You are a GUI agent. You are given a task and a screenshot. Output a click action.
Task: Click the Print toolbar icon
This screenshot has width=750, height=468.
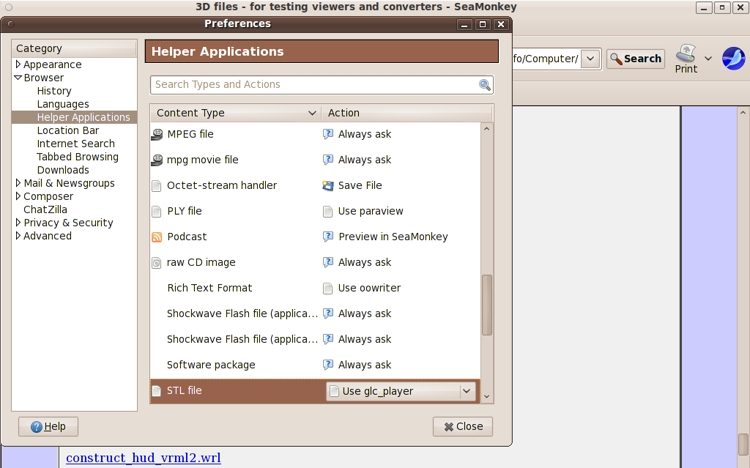(686, 54)
